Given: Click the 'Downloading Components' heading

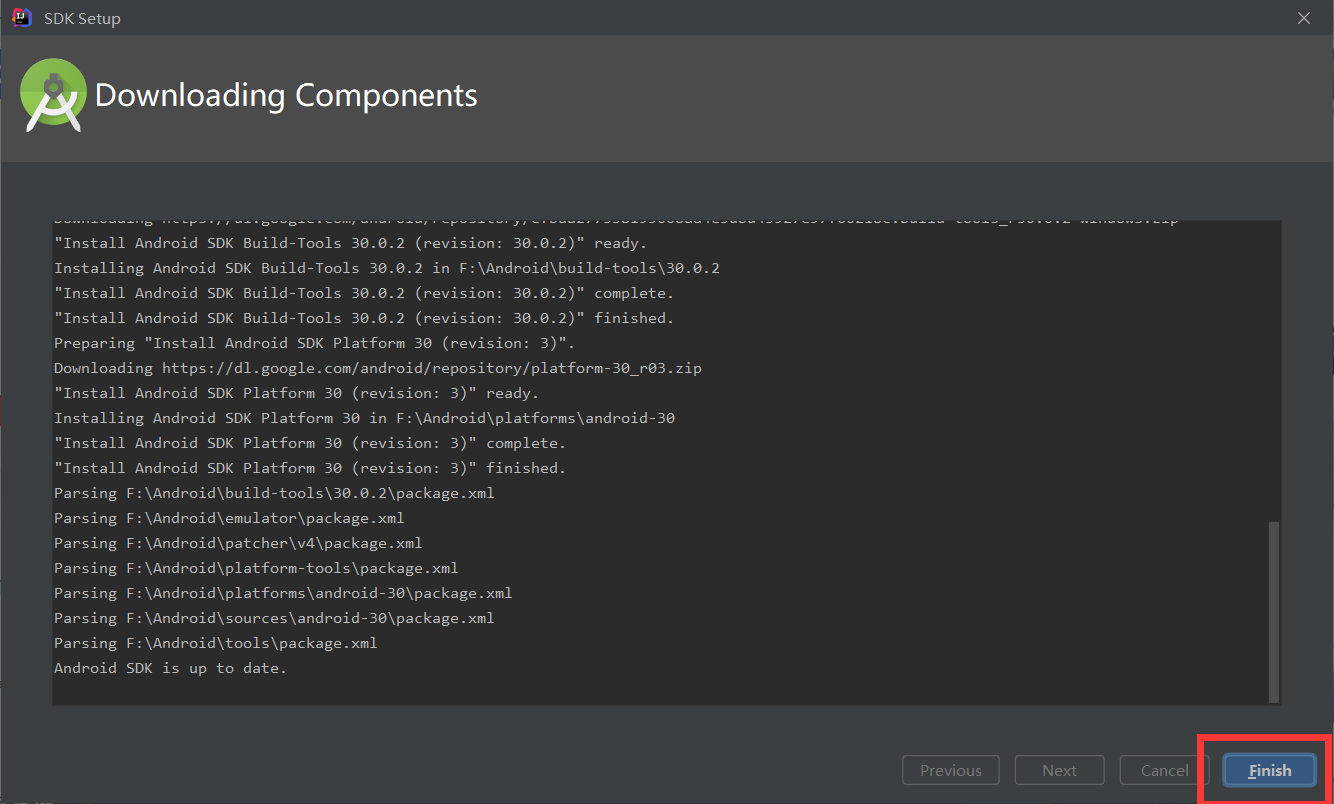Looking at the screenshot, I should point(286,96).
